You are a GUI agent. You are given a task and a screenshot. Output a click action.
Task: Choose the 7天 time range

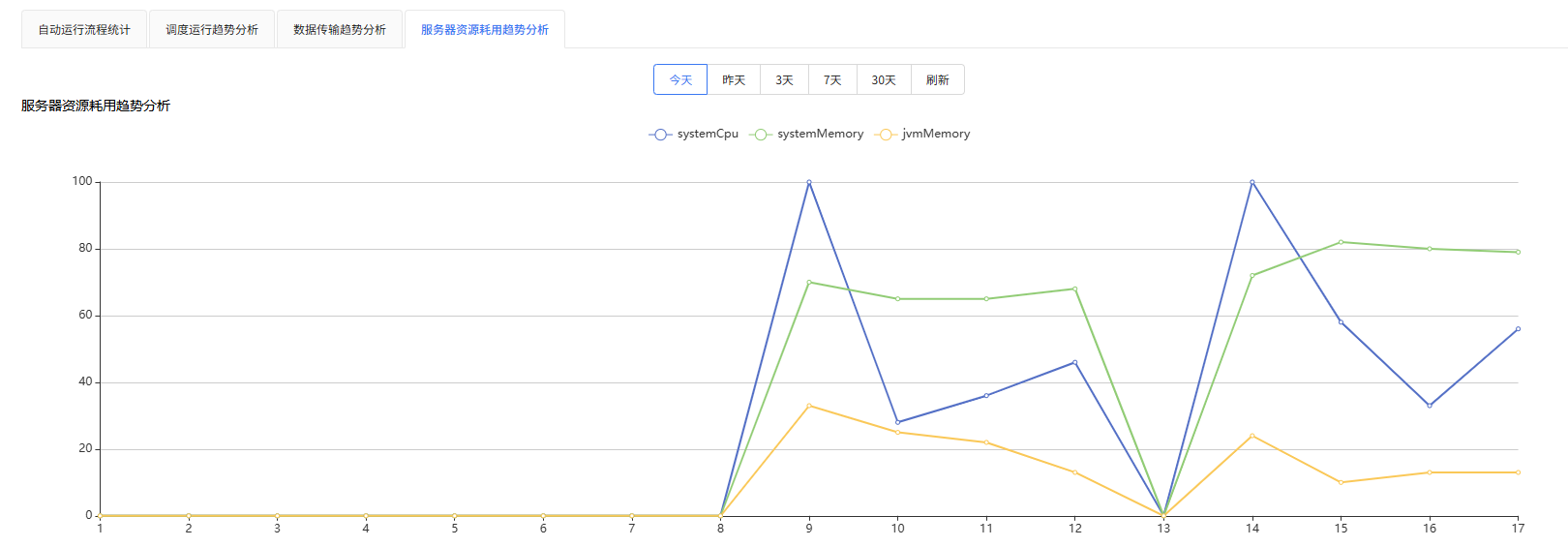[x=832, y=79]
